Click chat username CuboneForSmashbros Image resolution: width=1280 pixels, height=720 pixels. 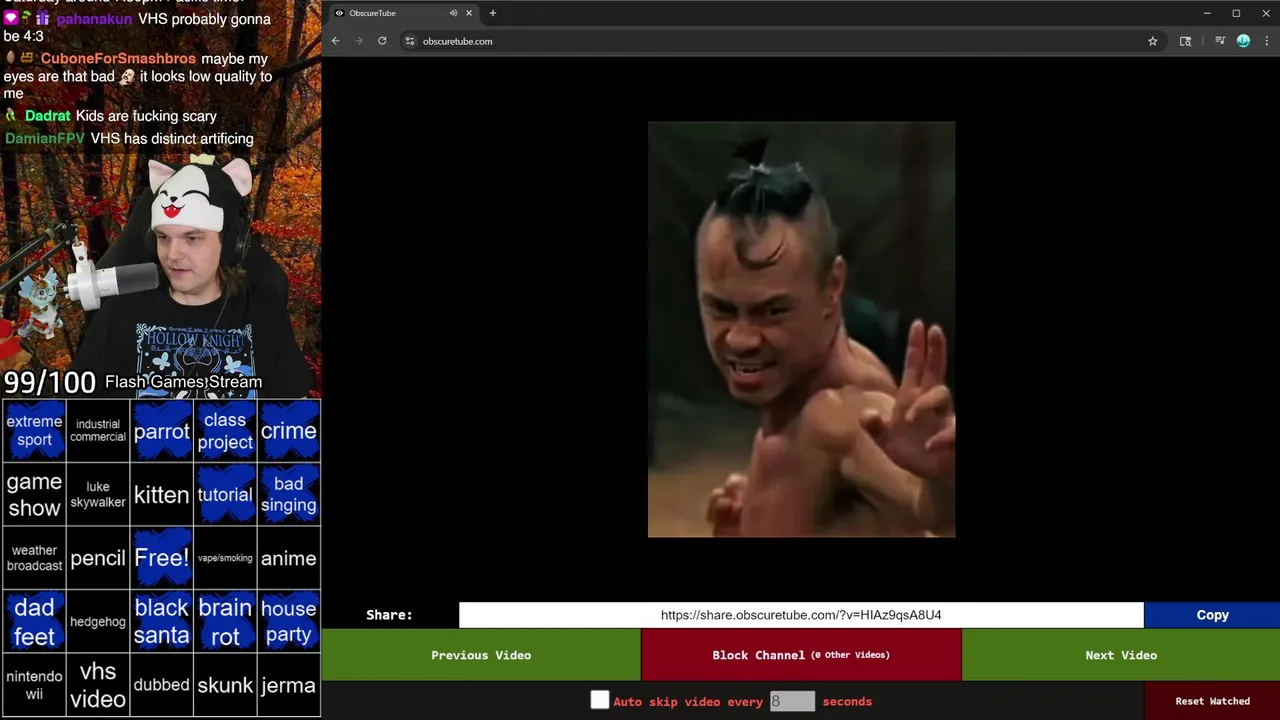point(119,59)
